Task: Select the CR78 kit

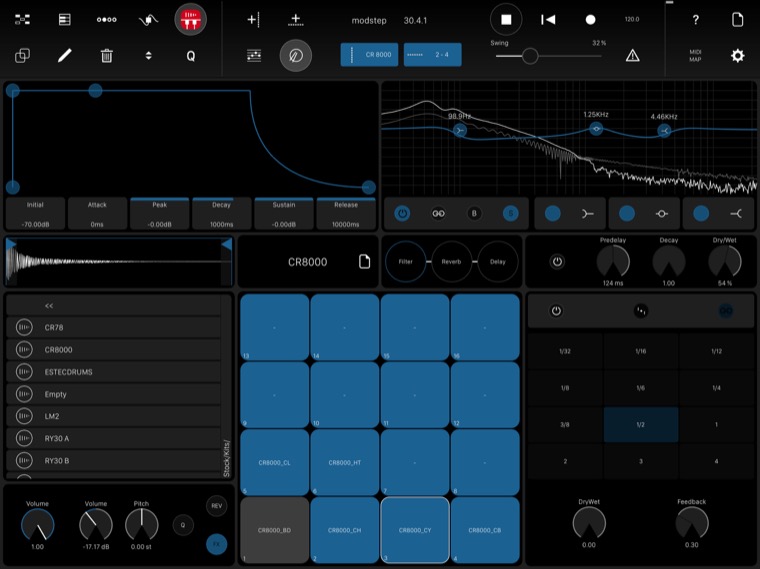Action: [x=113, y=327]
